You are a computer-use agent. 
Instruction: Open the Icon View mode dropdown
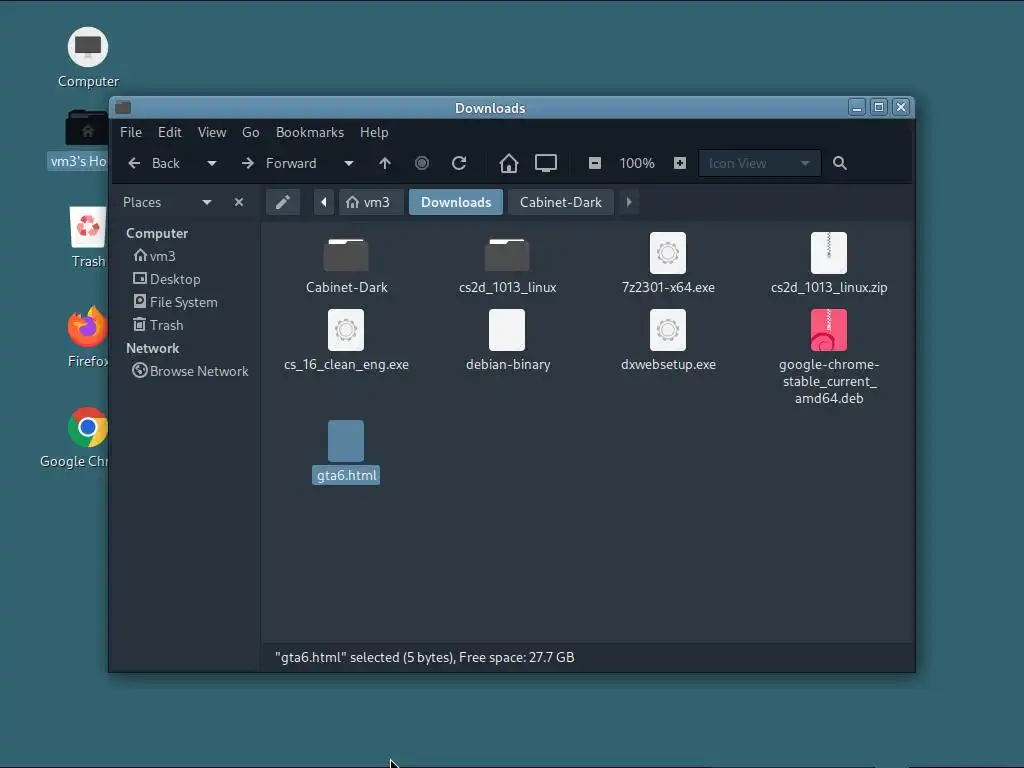coord(759,163)
